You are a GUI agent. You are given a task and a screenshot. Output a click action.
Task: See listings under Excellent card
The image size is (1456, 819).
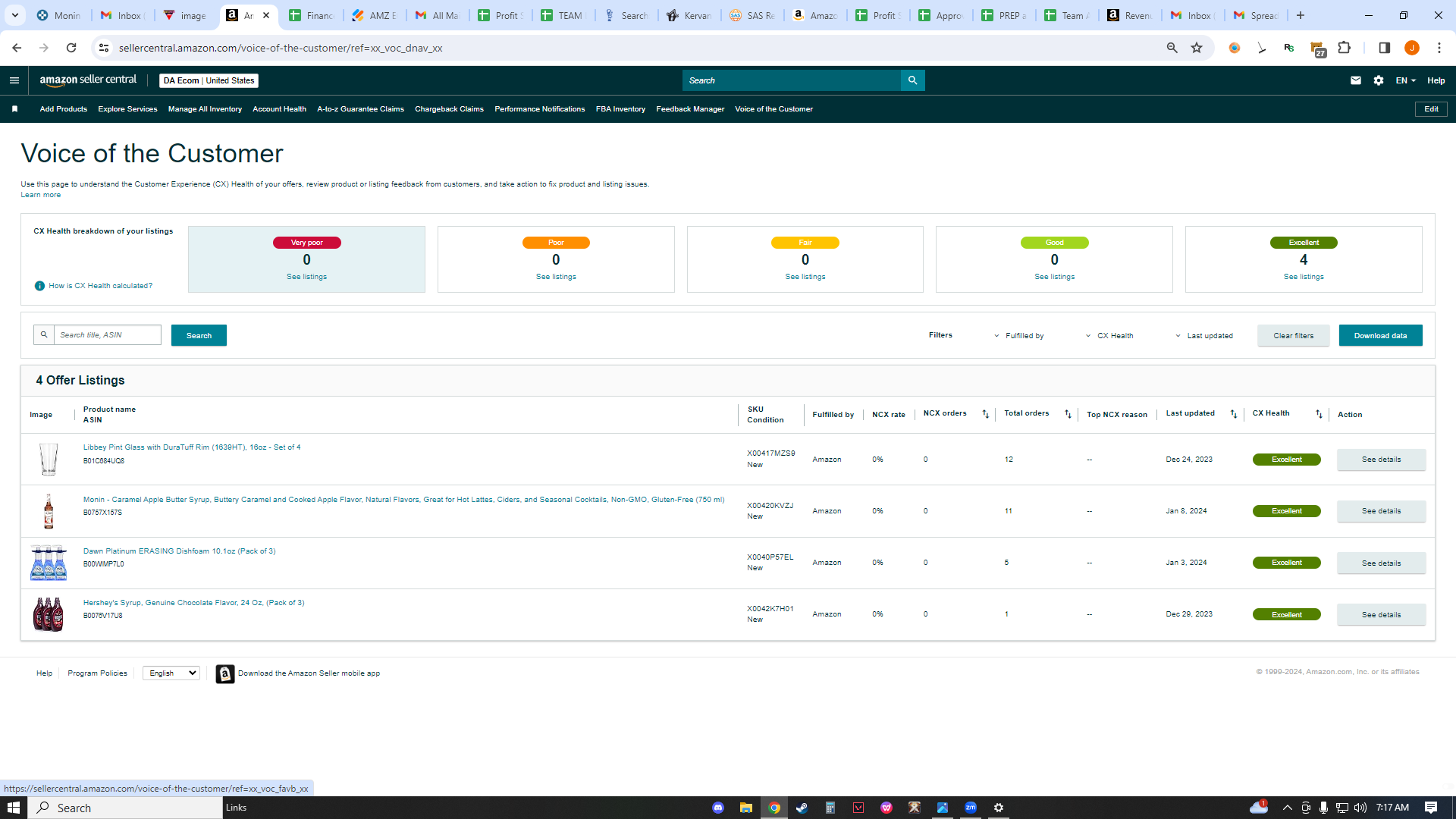[x=1304, y=277]
